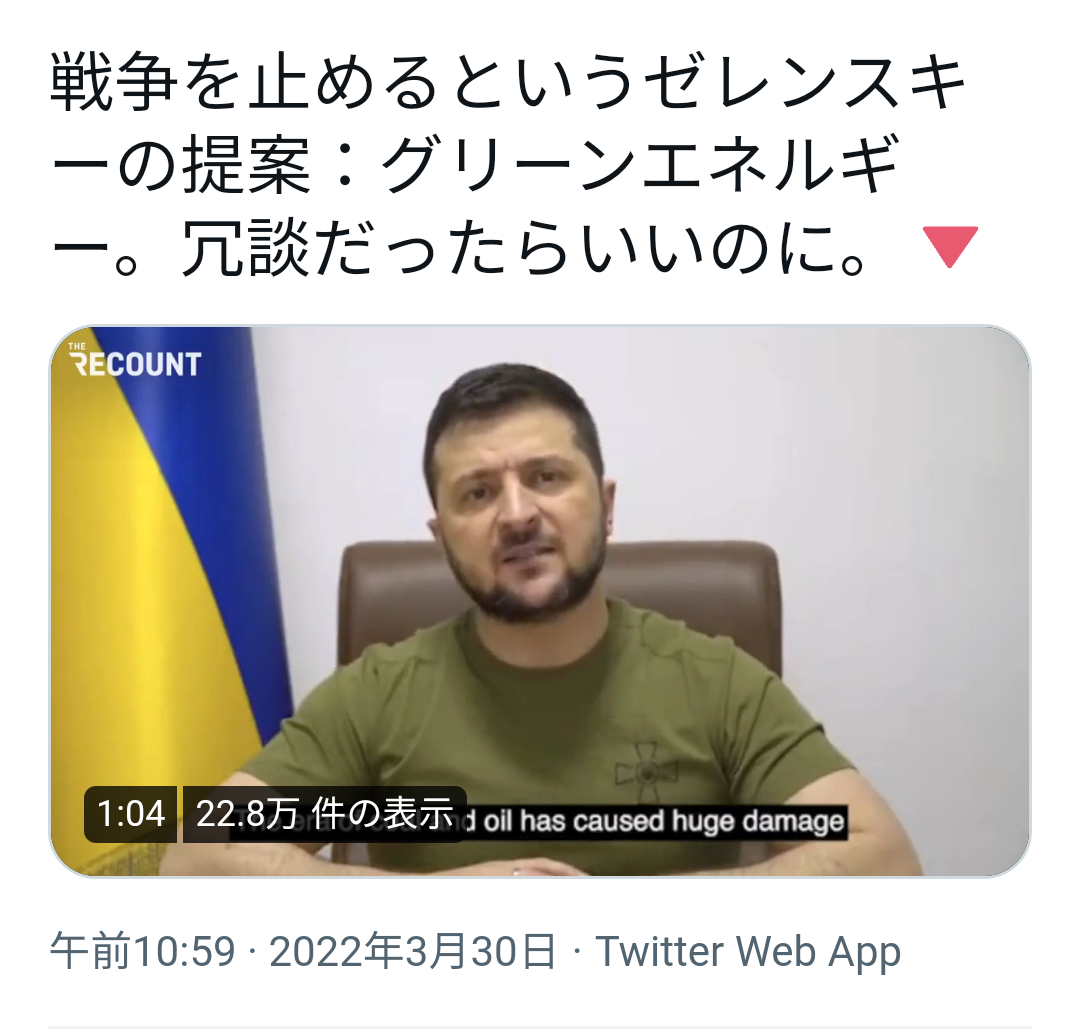Click the 1:04 video duration badge

point(131,814)
